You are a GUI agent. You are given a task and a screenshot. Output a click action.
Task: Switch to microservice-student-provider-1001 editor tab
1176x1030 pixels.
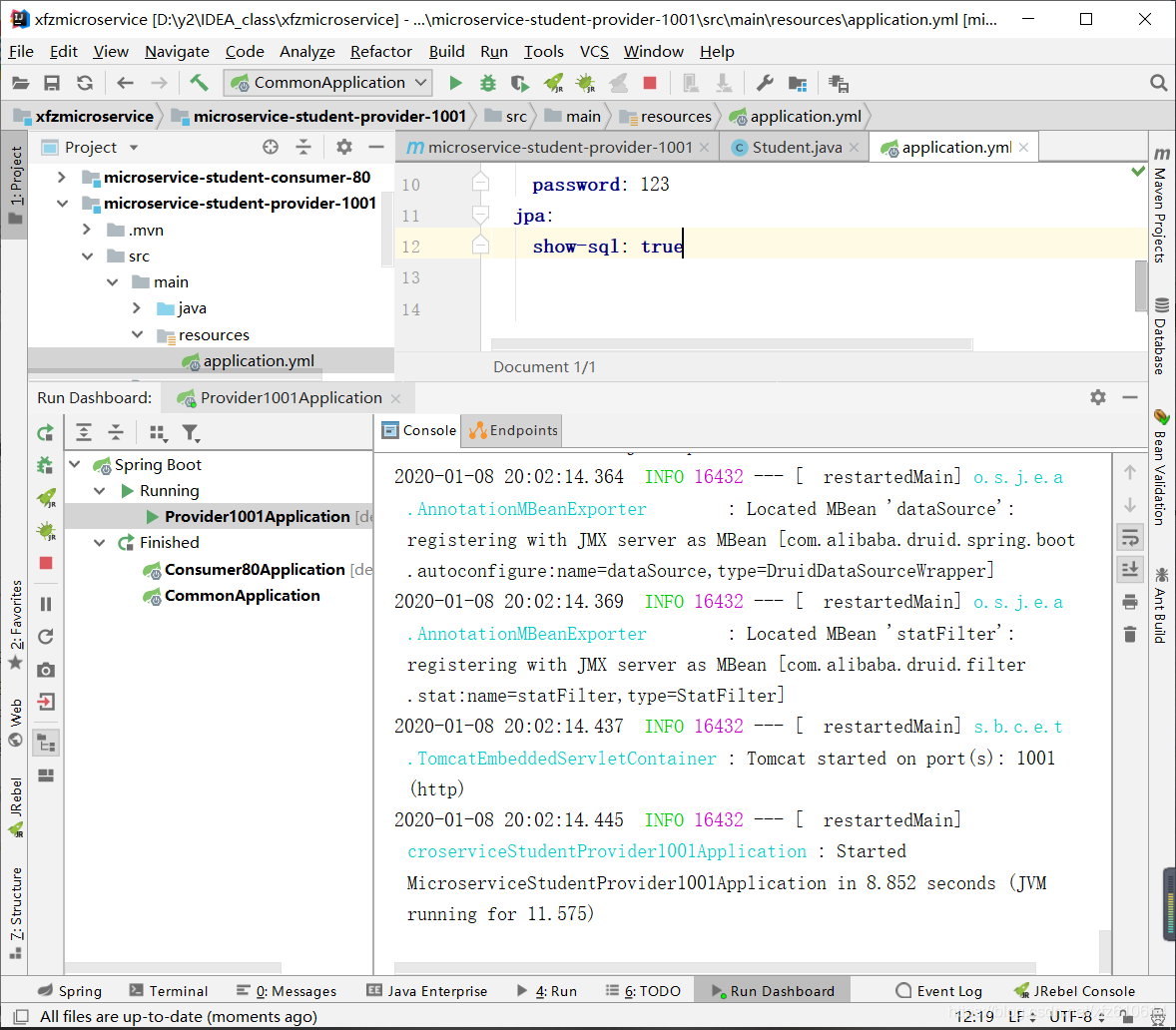click(x=559, y=147)
